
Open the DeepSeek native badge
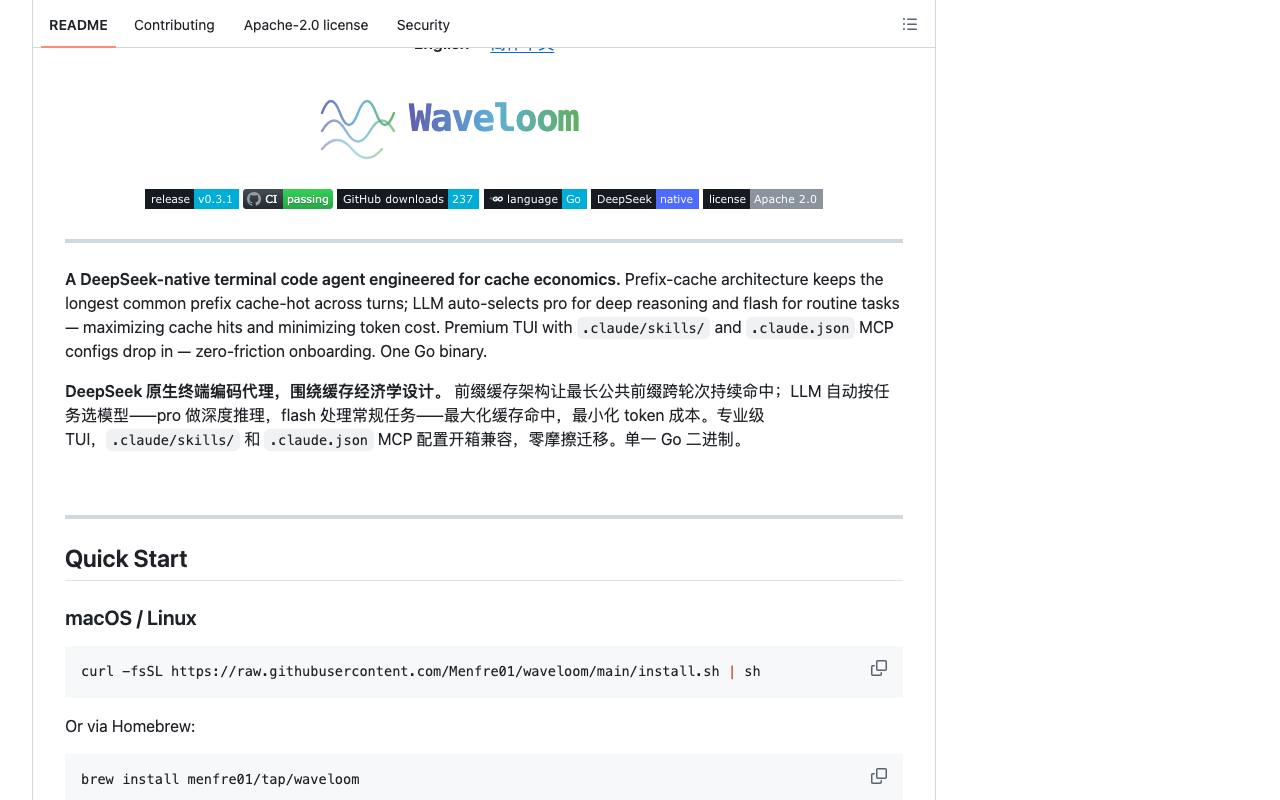645,199
